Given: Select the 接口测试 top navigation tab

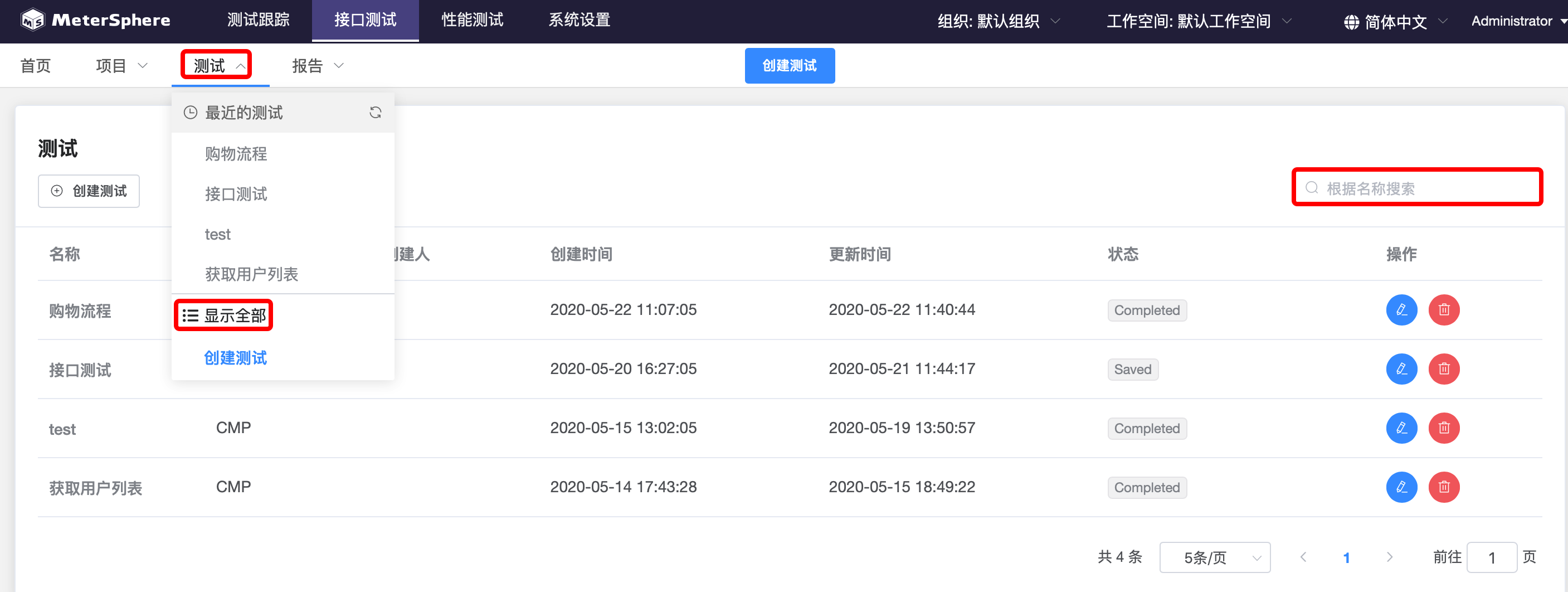Looking at the screenshot, I should [365, 20].
